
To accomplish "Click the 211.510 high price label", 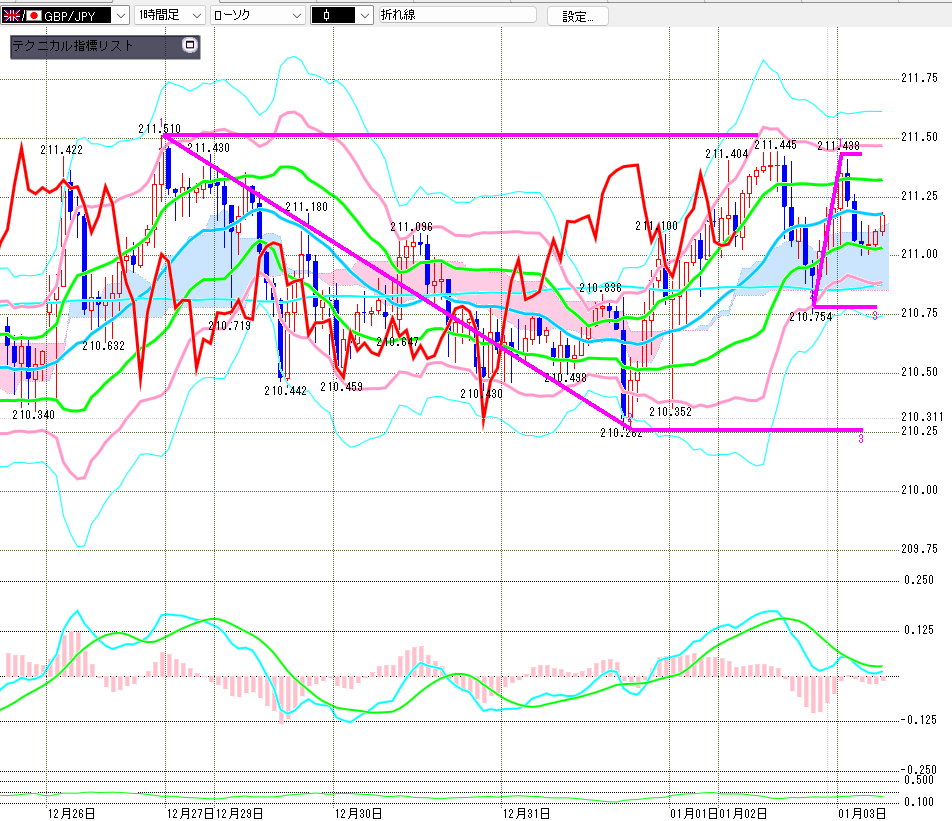I will pos(159,128).
